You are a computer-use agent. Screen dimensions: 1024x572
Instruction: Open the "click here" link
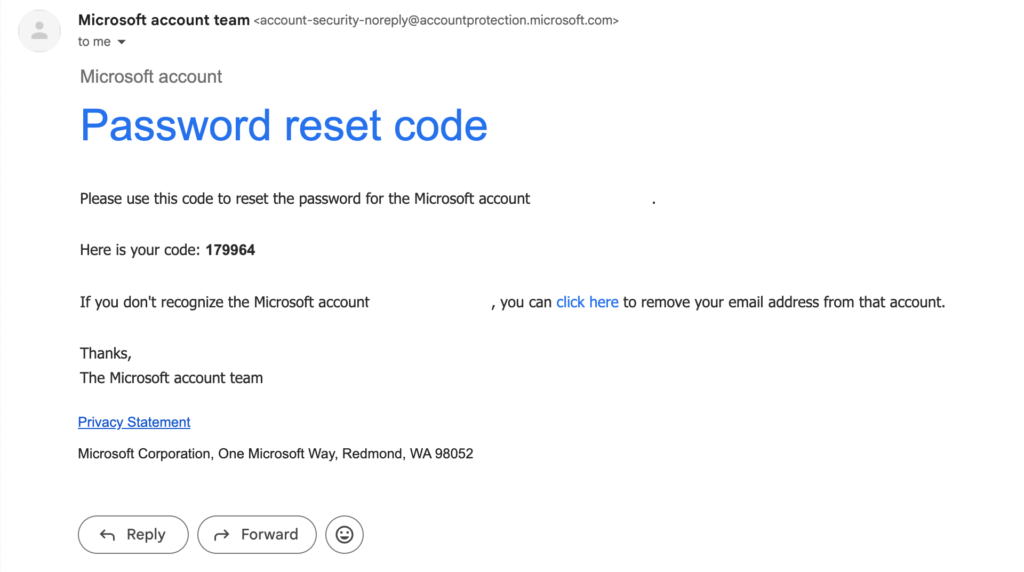click(587, 302)
